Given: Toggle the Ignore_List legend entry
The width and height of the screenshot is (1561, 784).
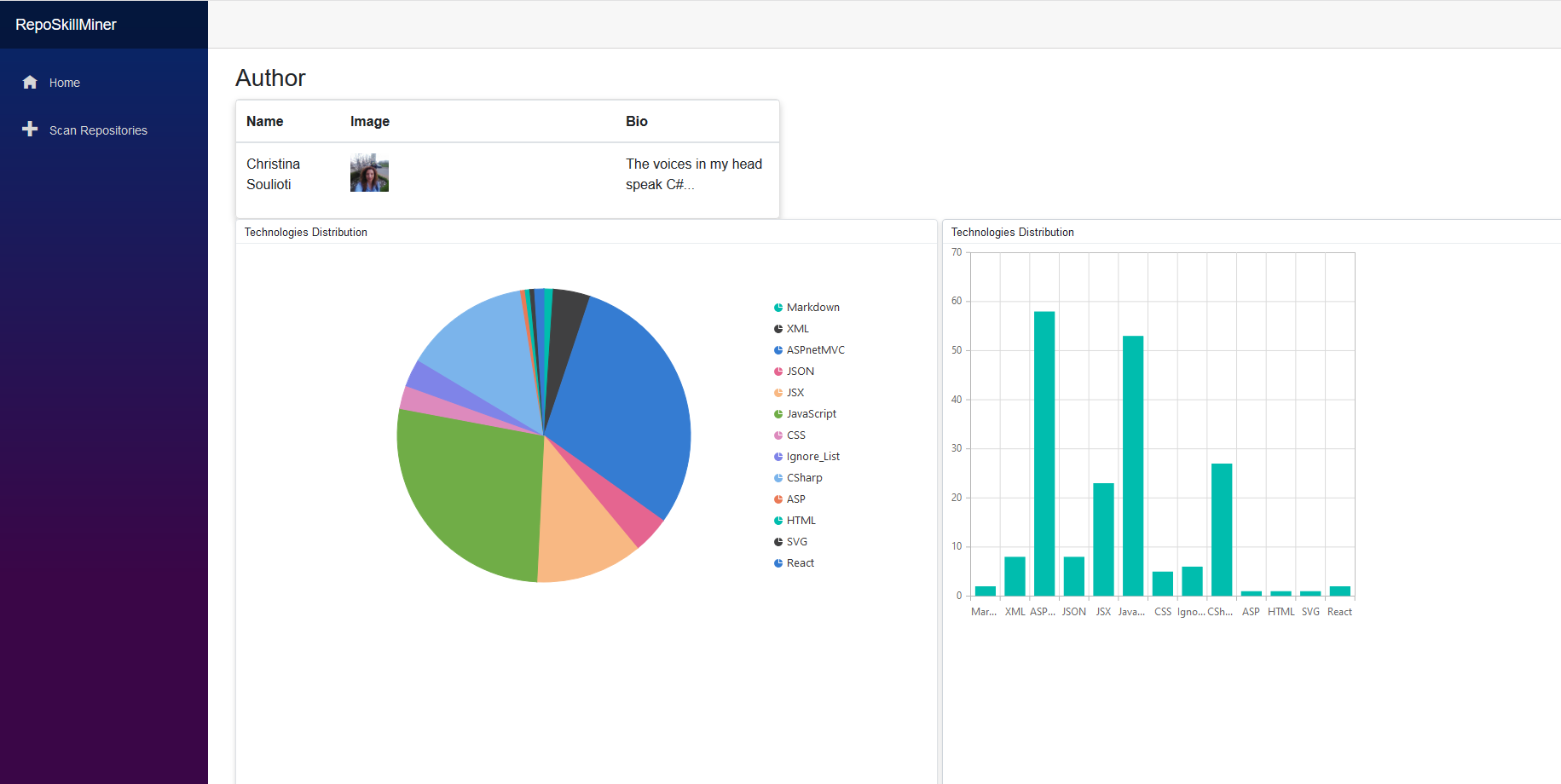Looking at the screenshot, I should point(807,457).
